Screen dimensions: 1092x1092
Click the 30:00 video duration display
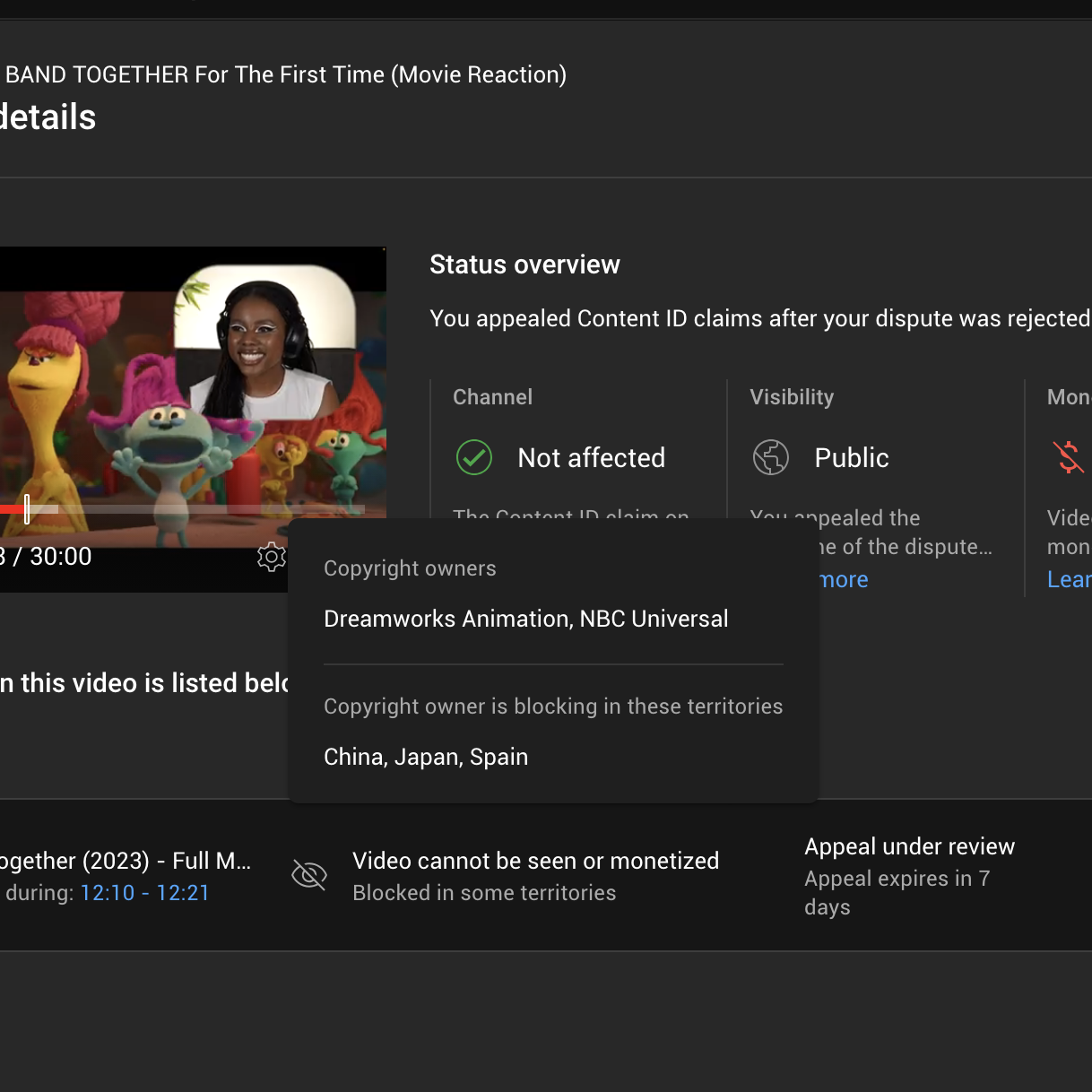pos(60,557)
